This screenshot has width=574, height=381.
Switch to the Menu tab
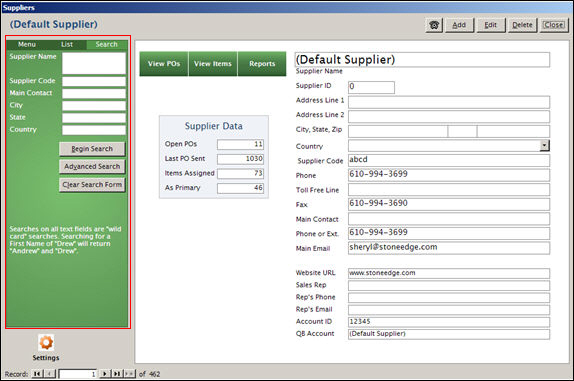tap(27, 44)
